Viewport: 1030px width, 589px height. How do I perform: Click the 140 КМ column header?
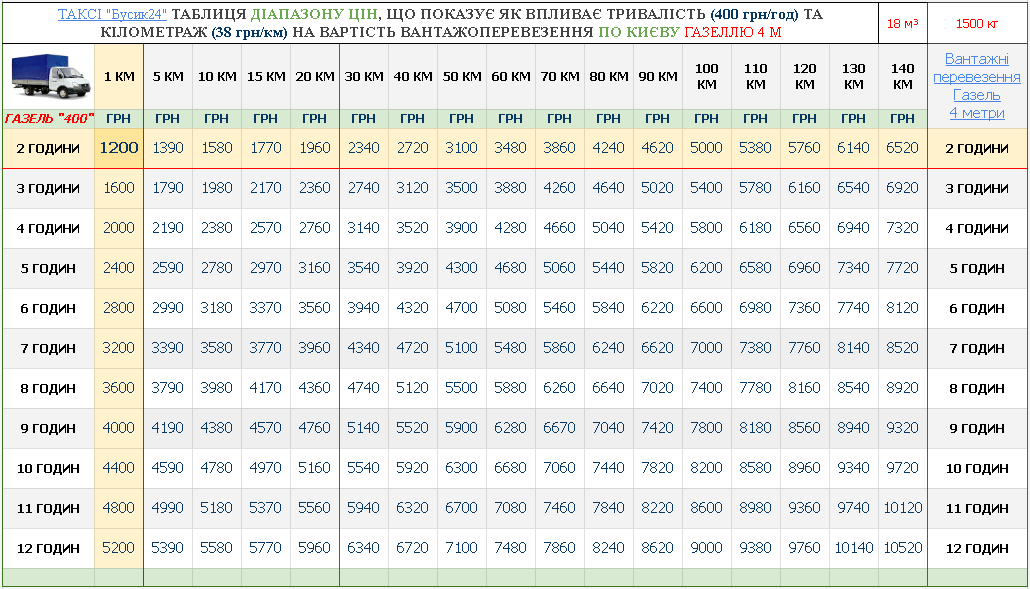902,77
